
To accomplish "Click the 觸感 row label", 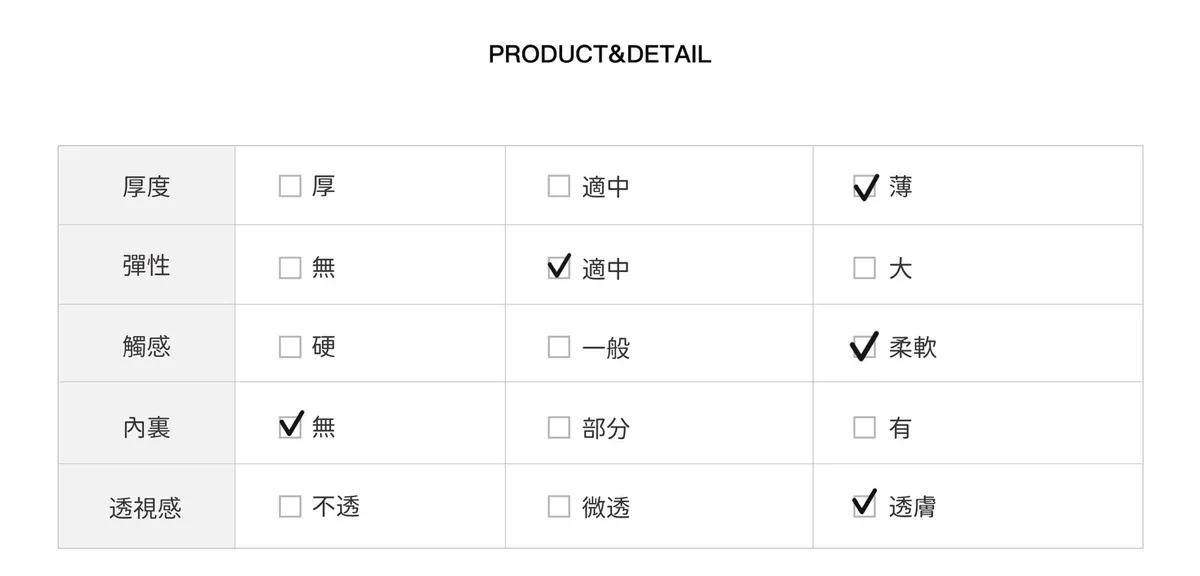I will [147, 346].
